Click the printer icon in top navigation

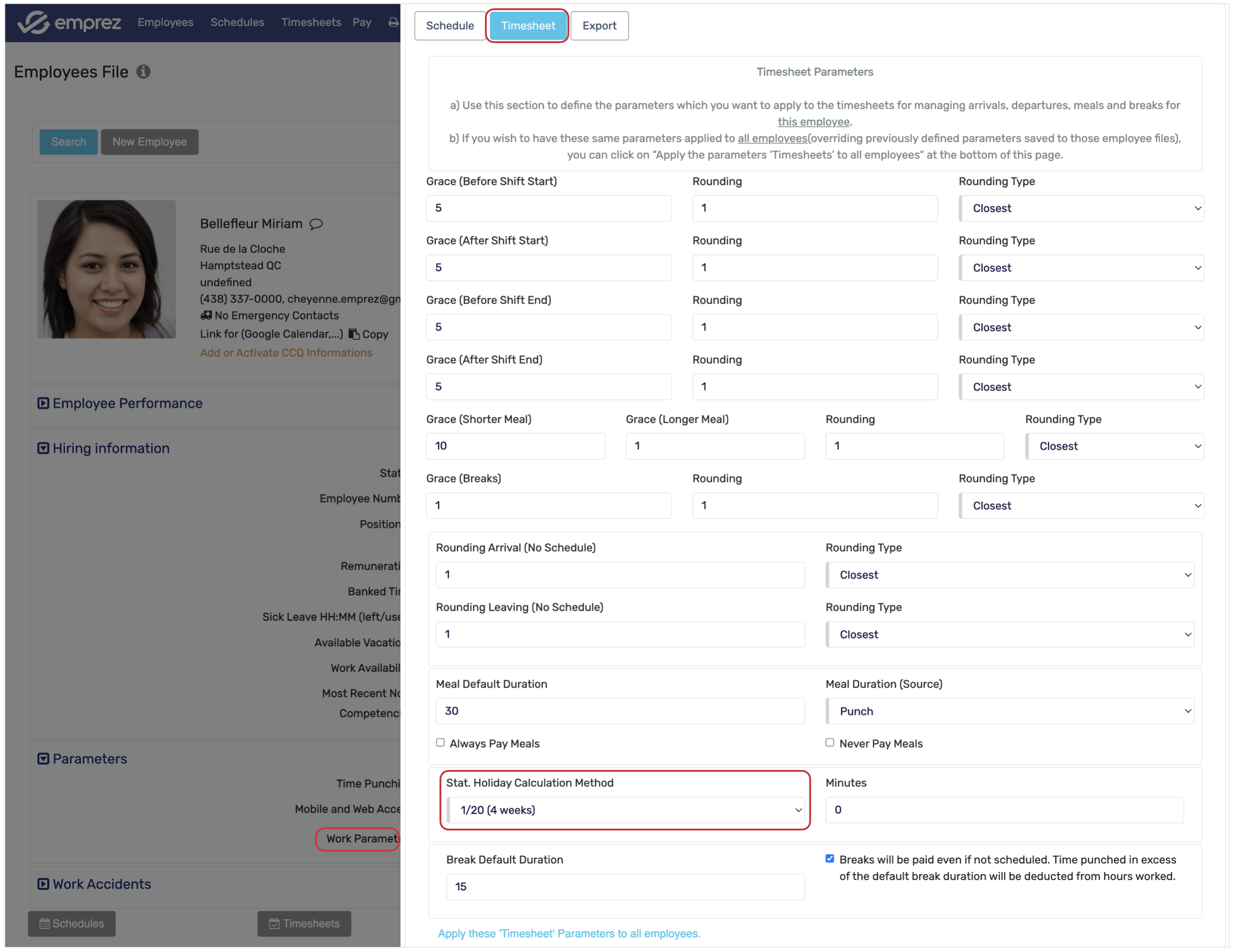[393, 22]
